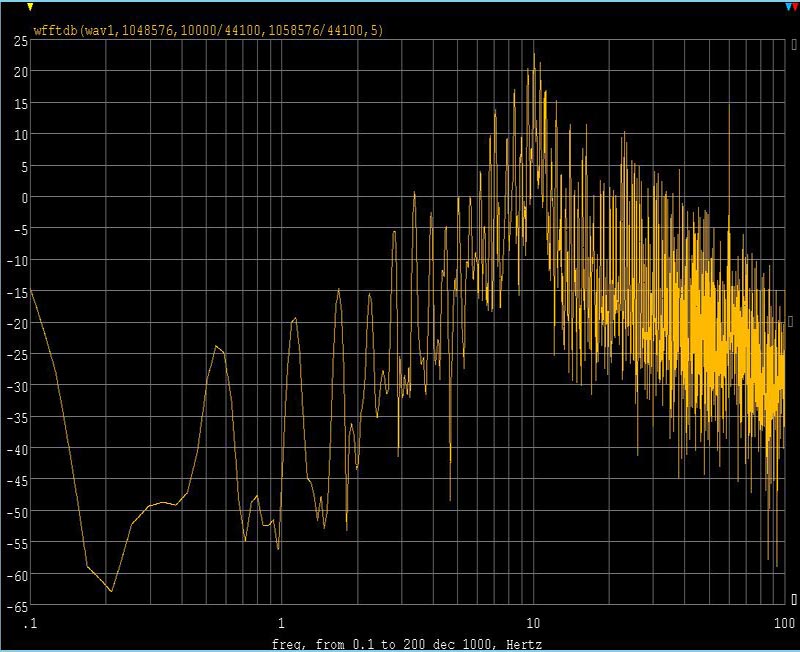800x652 pixels.
Task: Click the small handle beside the -20 gridline
Action: [x=791, y=321]
